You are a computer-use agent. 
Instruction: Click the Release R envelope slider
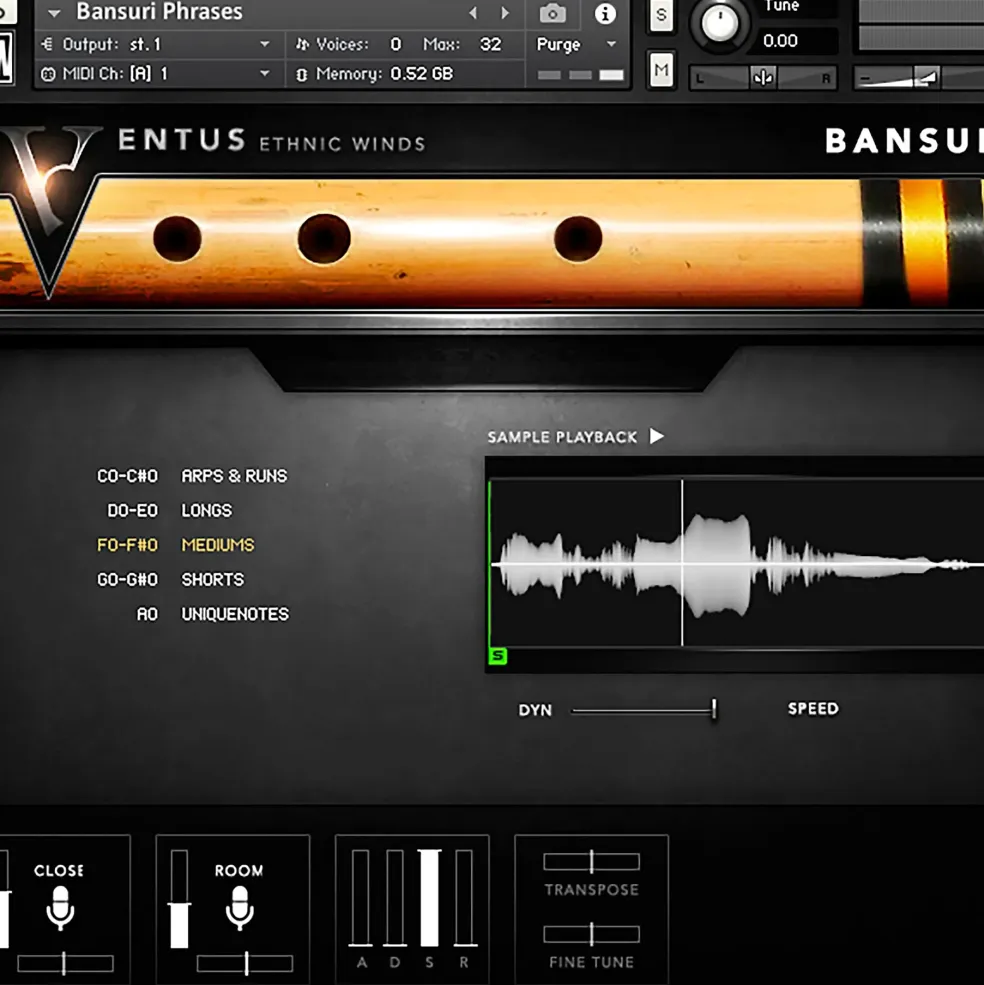464,898
